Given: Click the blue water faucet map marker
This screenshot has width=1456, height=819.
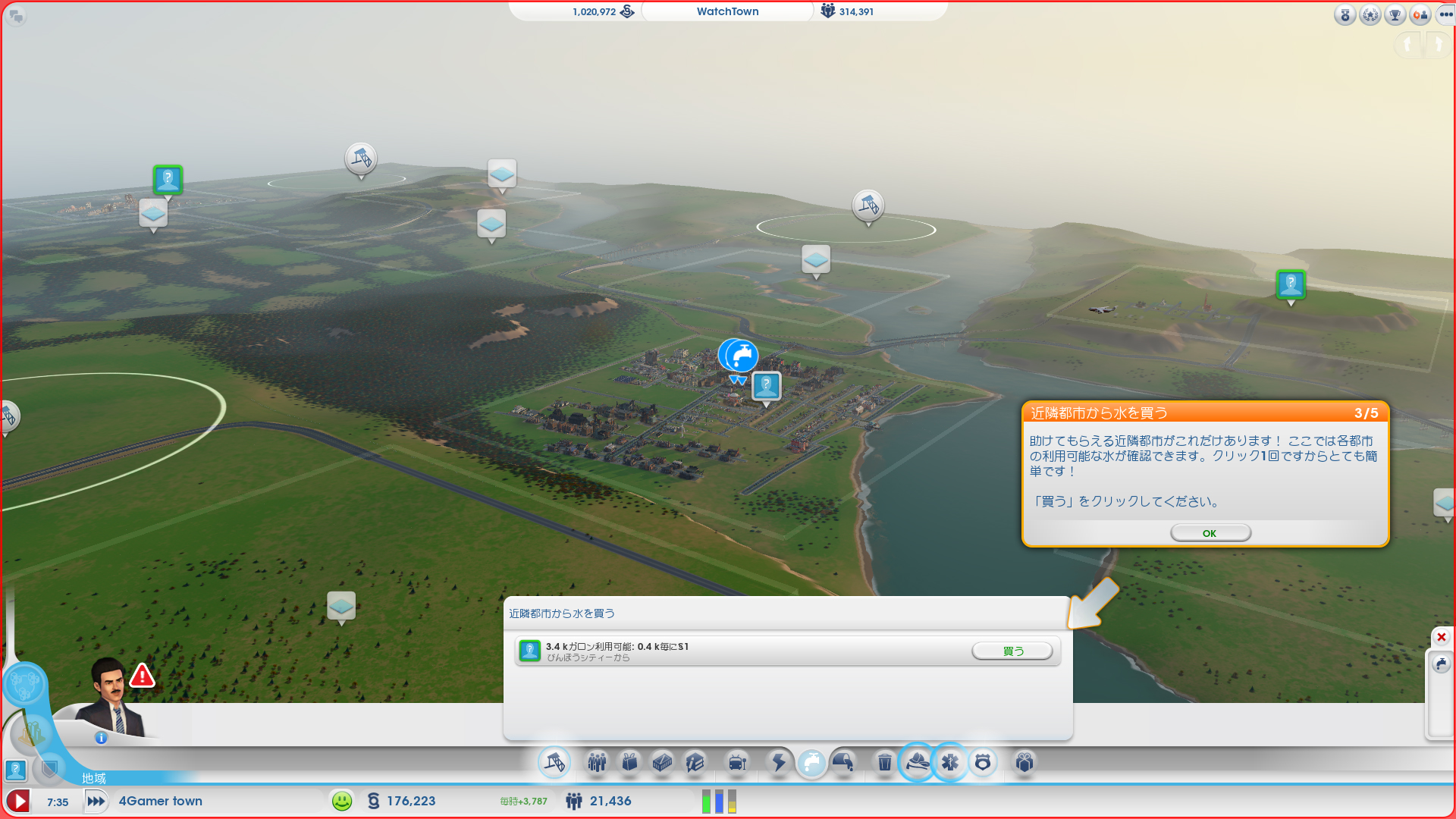Looking at the screenshot, I should pos(738,356).
